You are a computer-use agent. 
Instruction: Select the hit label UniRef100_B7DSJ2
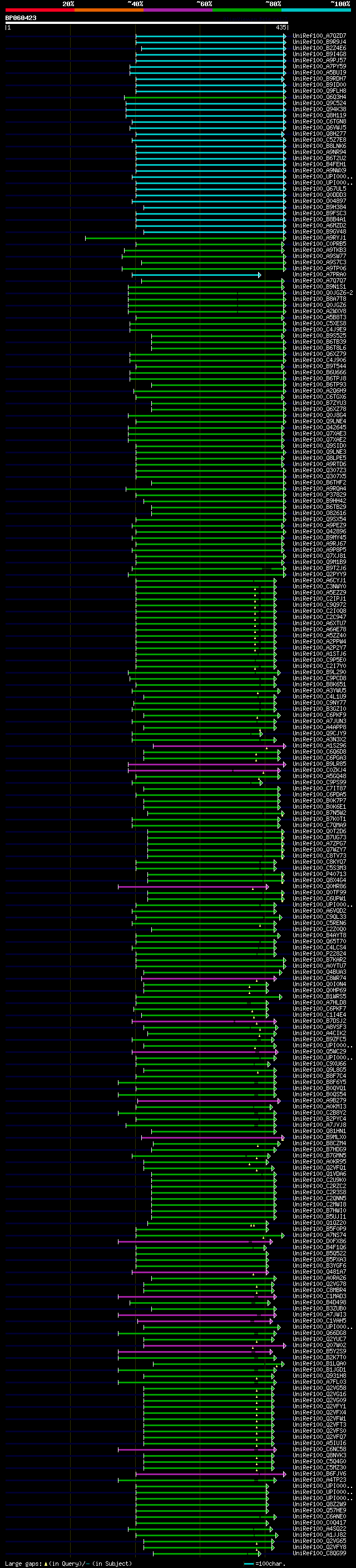point(319,1021)
